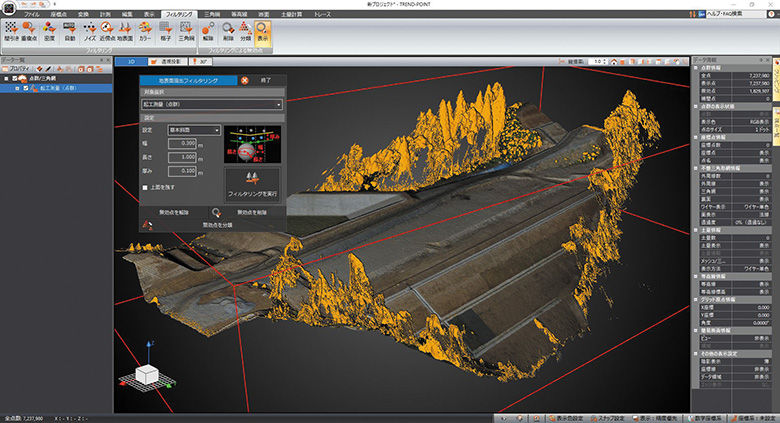This screenshot has height=423, width=780.
Task: Open the 設定 preset dropdown
Action: [x=194, y=130]
